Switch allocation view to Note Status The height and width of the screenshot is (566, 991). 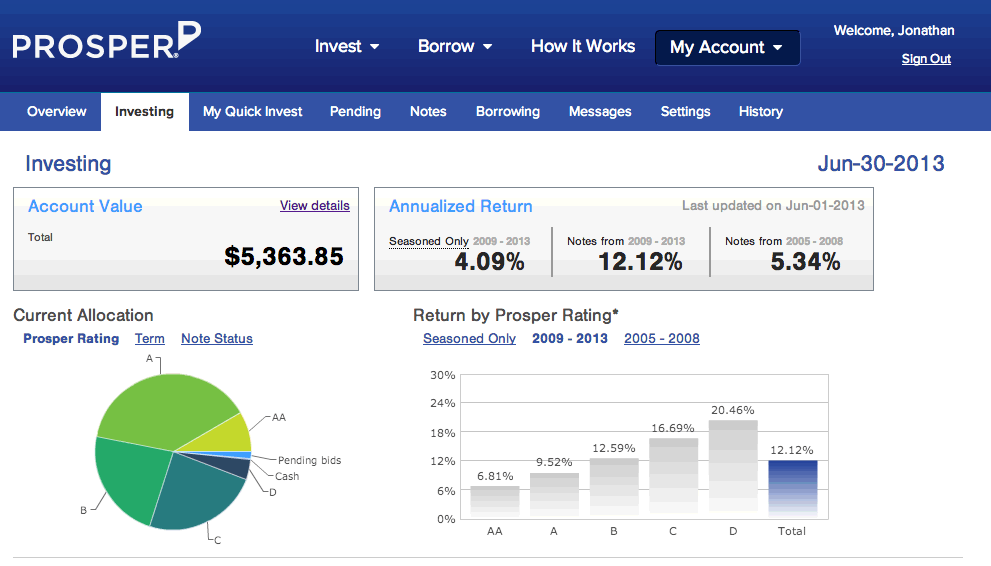click(217, 339)
